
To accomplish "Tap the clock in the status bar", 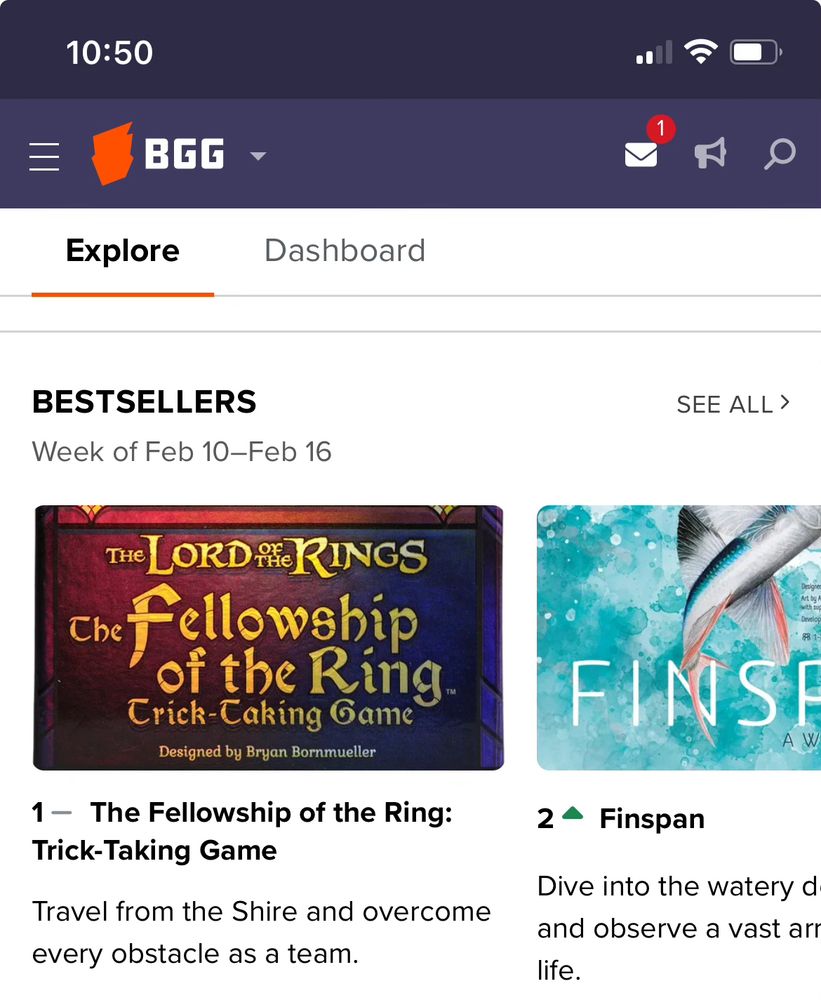I will (110, 51).
